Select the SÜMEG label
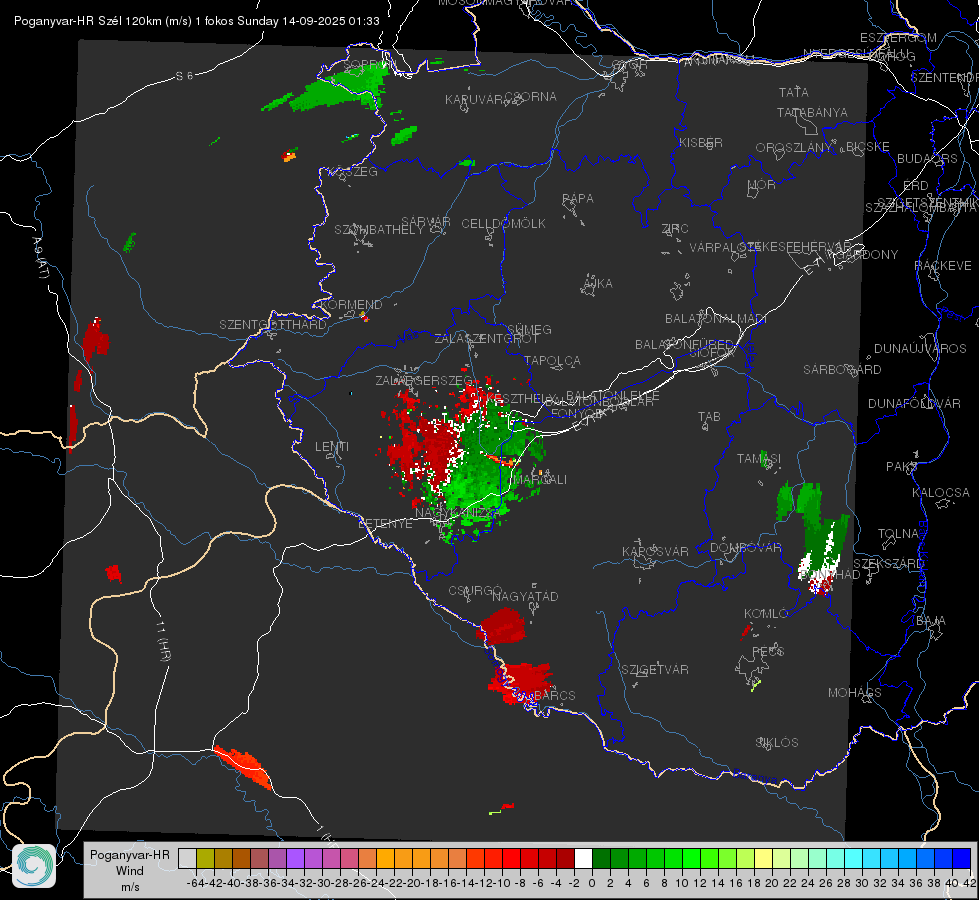979x900 pixels. [529, 329]
